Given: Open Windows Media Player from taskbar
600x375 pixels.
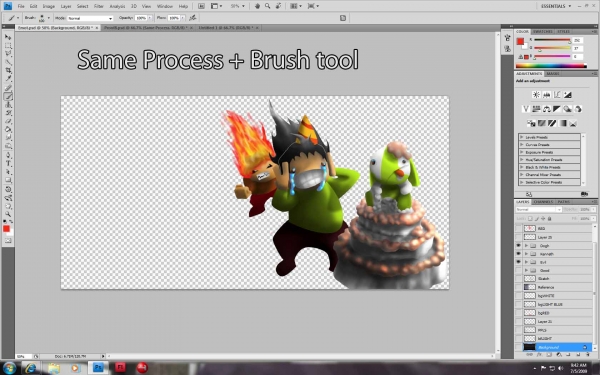Looking at the screenshot, I should [75, 368].
